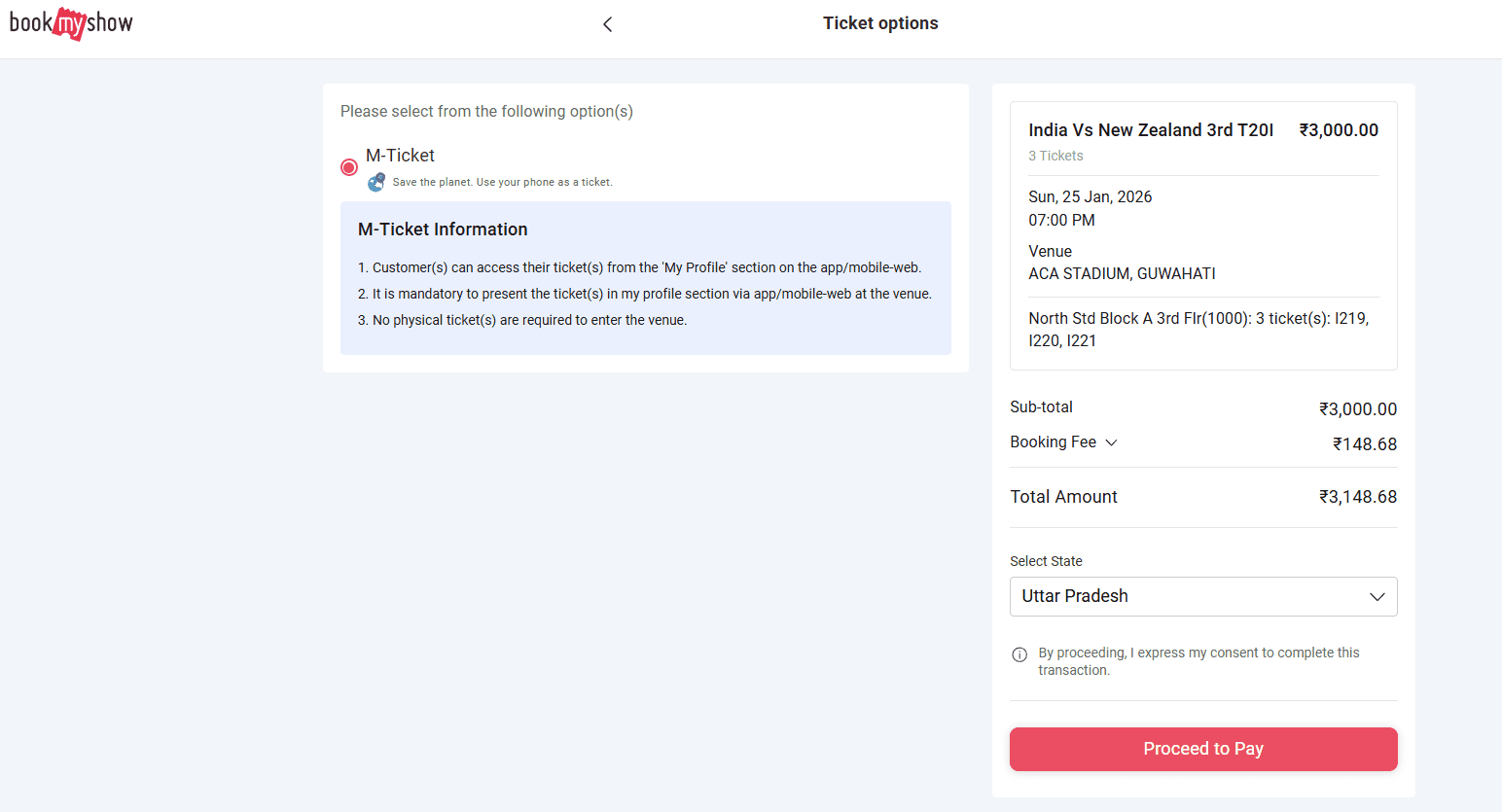Click the Booking Fee label
Viewport: 1502px width, 812px height.
pos(1053,442)
